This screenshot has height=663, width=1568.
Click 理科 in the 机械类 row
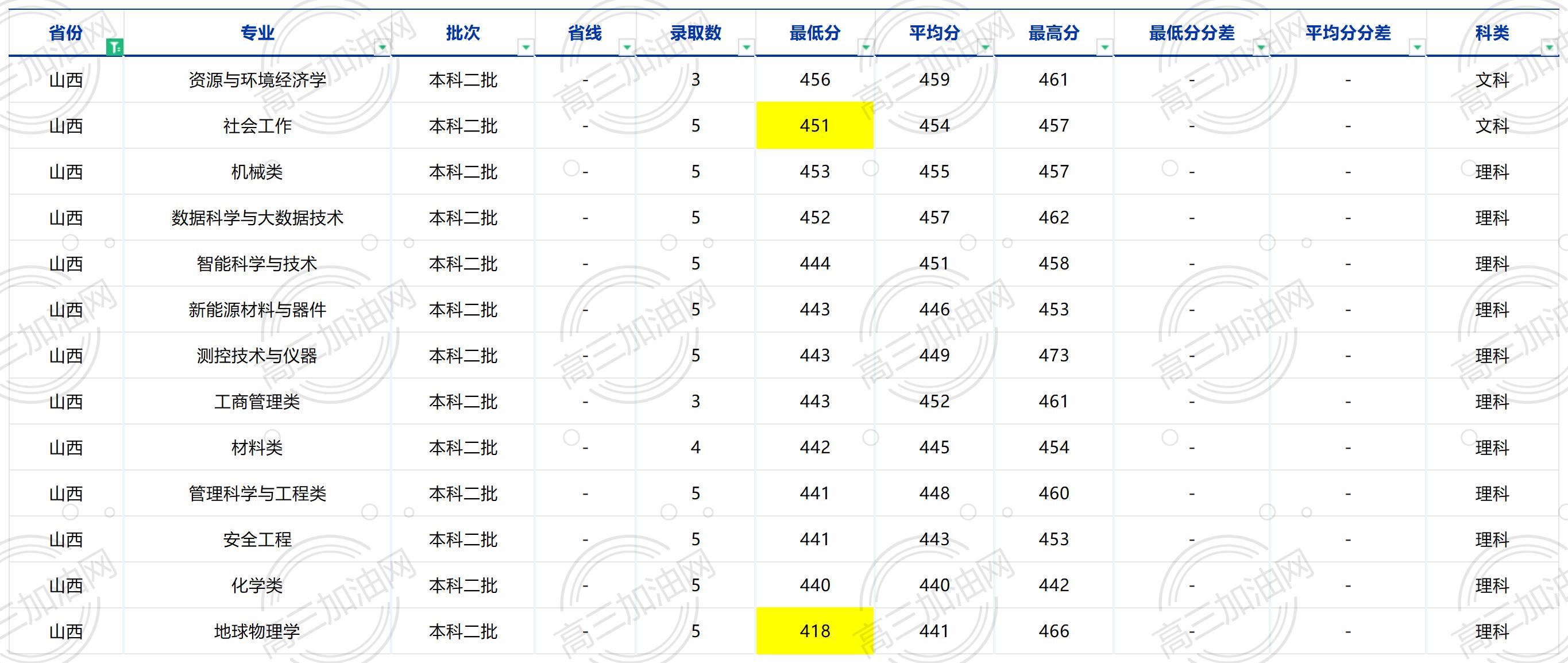point(1492,172)
